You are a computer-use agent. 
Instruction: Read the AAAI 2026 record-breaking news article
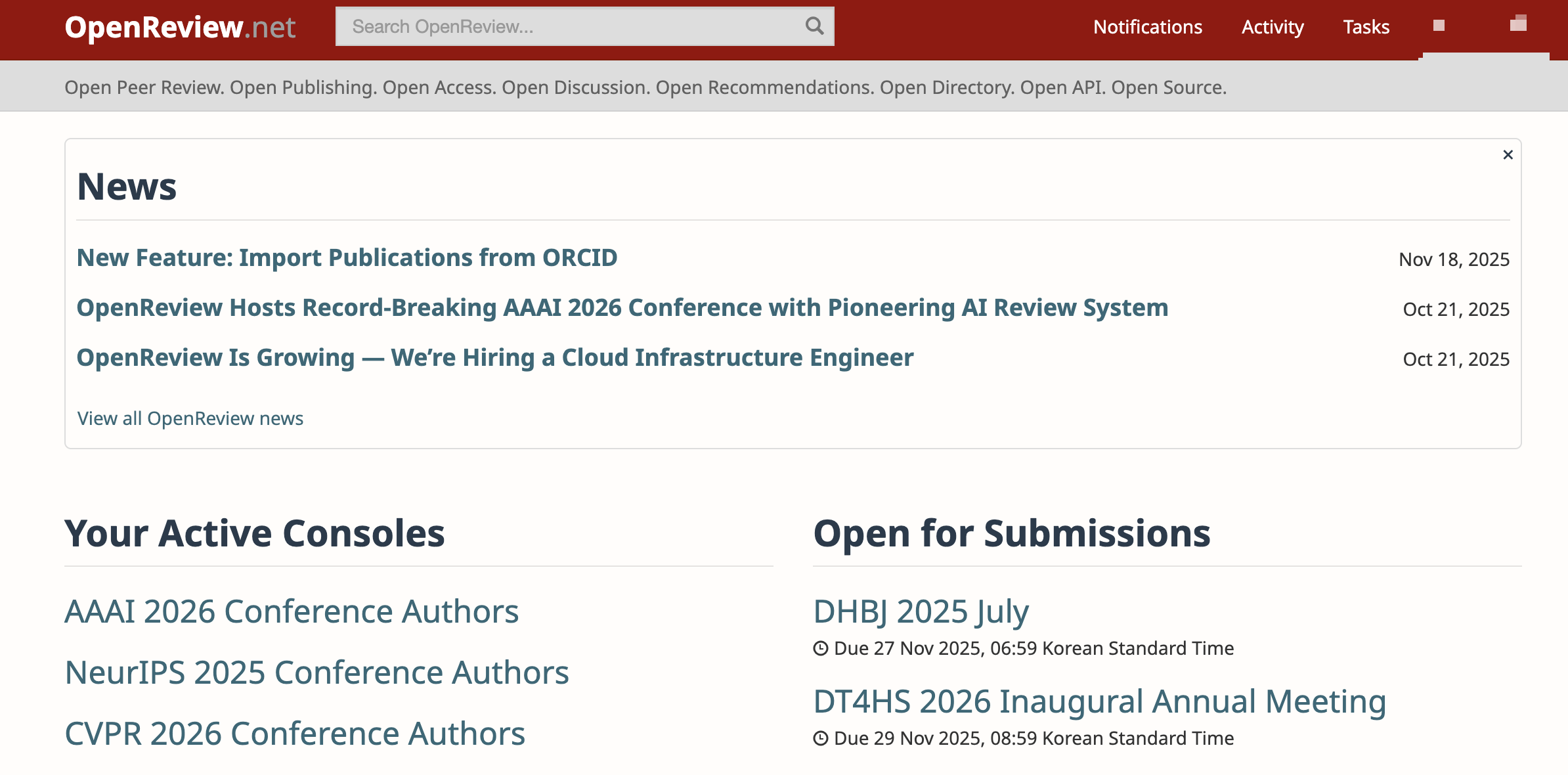(x=622, y=307)
